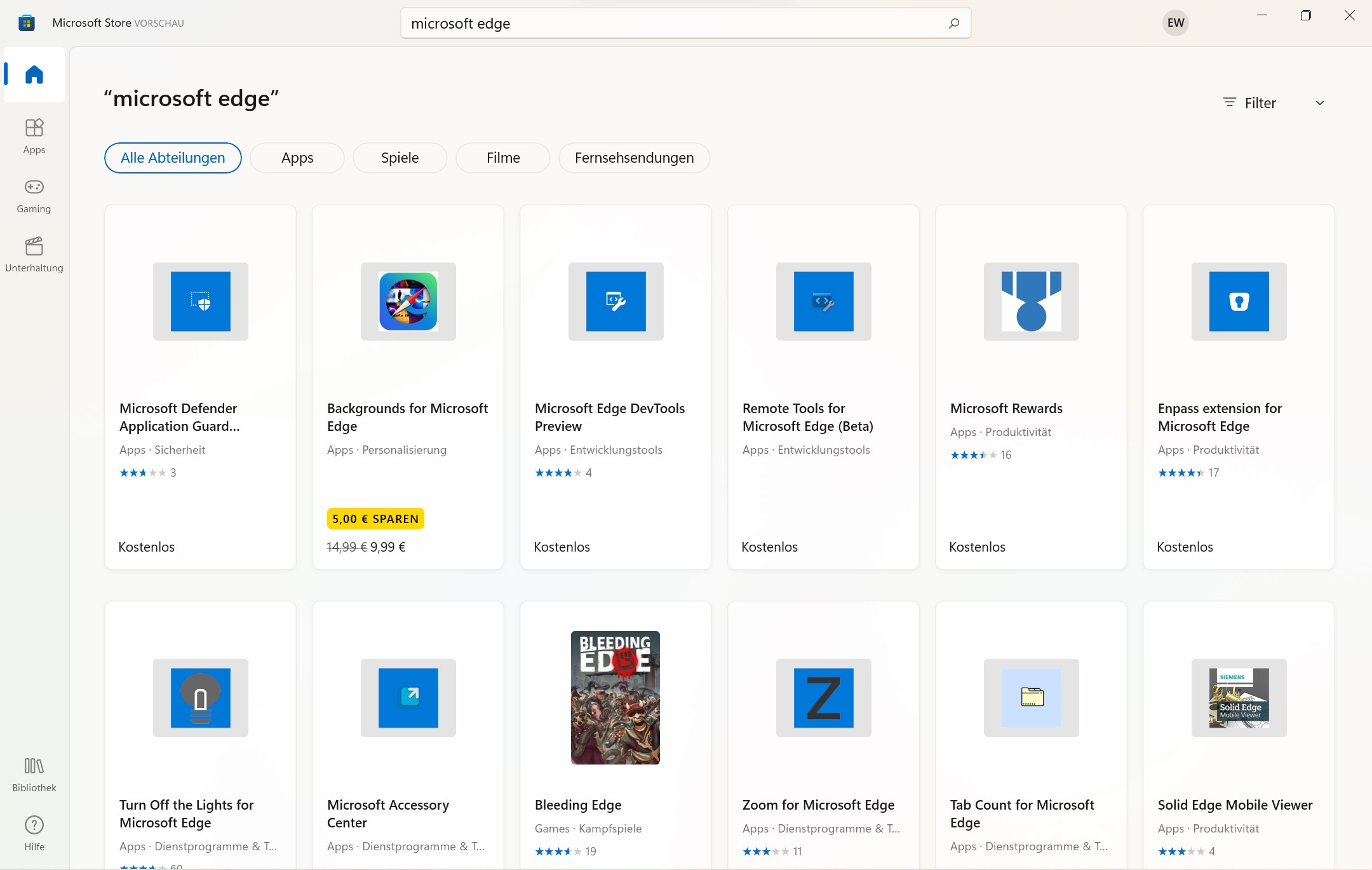Viewport: 1372px width, 870px height.
Task: Open Backgrounds for Microsoft Edge app icon
Action: (x=408, y=301)
